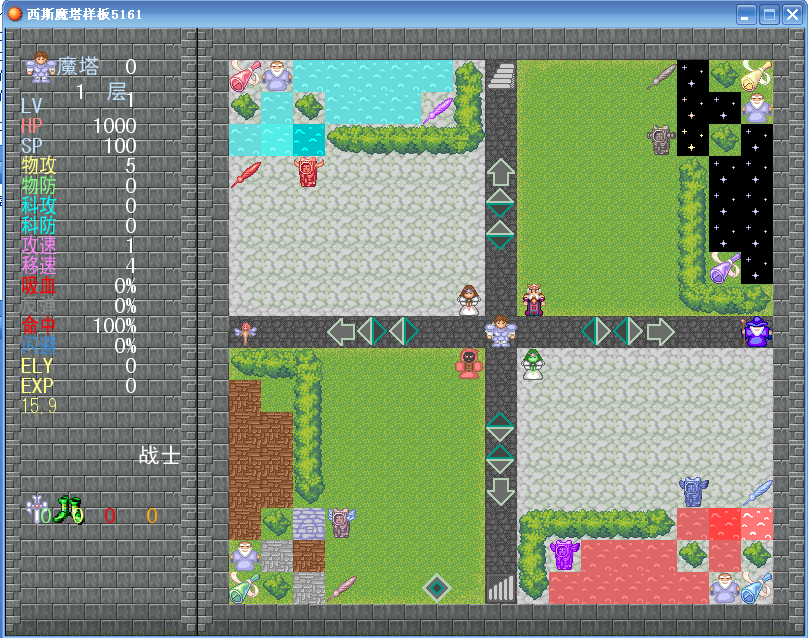810x638 pixels.
Task: Talk to the old man next to the blue potion
Action: click(724, 588)
